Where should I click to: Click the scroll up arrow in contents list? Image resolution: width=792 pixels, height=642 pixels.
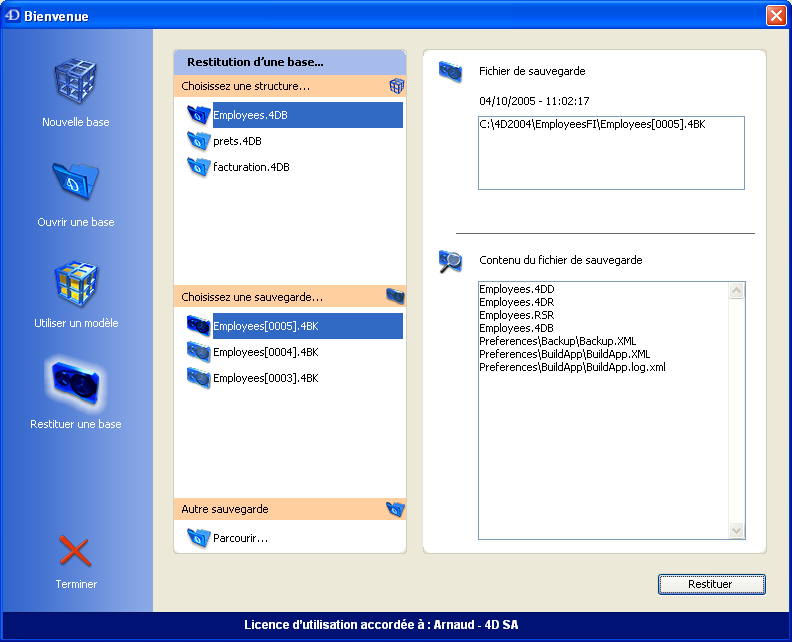[737, 291]
